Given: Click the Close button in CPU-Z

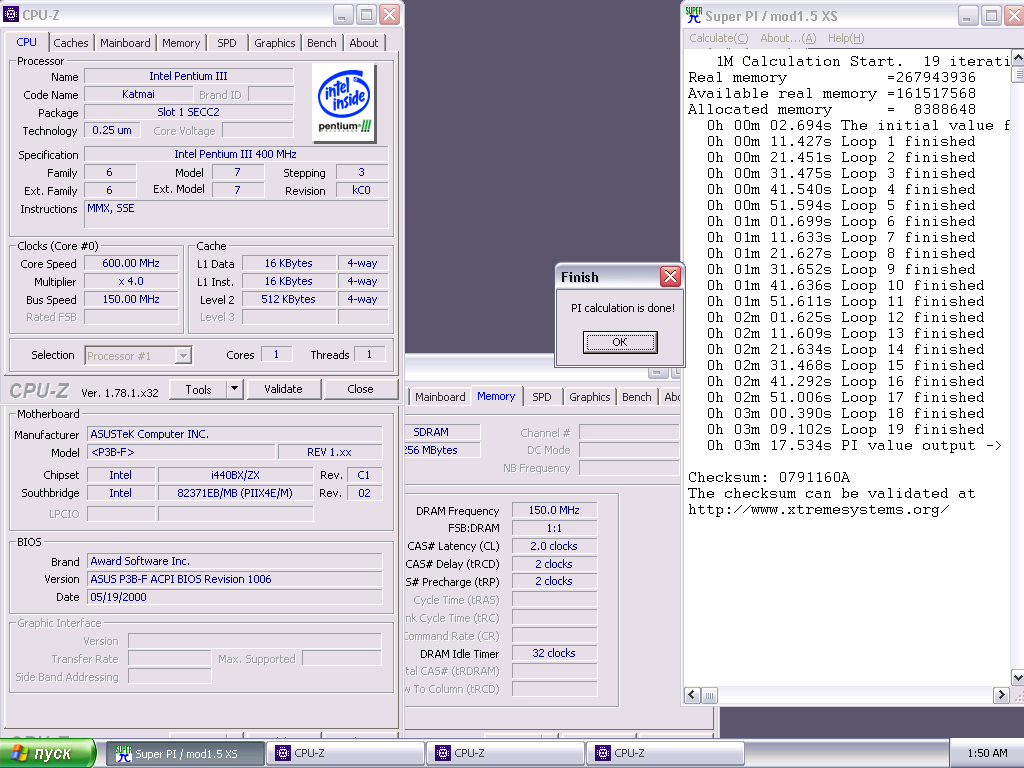Looking at the screenshot, I should coord(360,389).
